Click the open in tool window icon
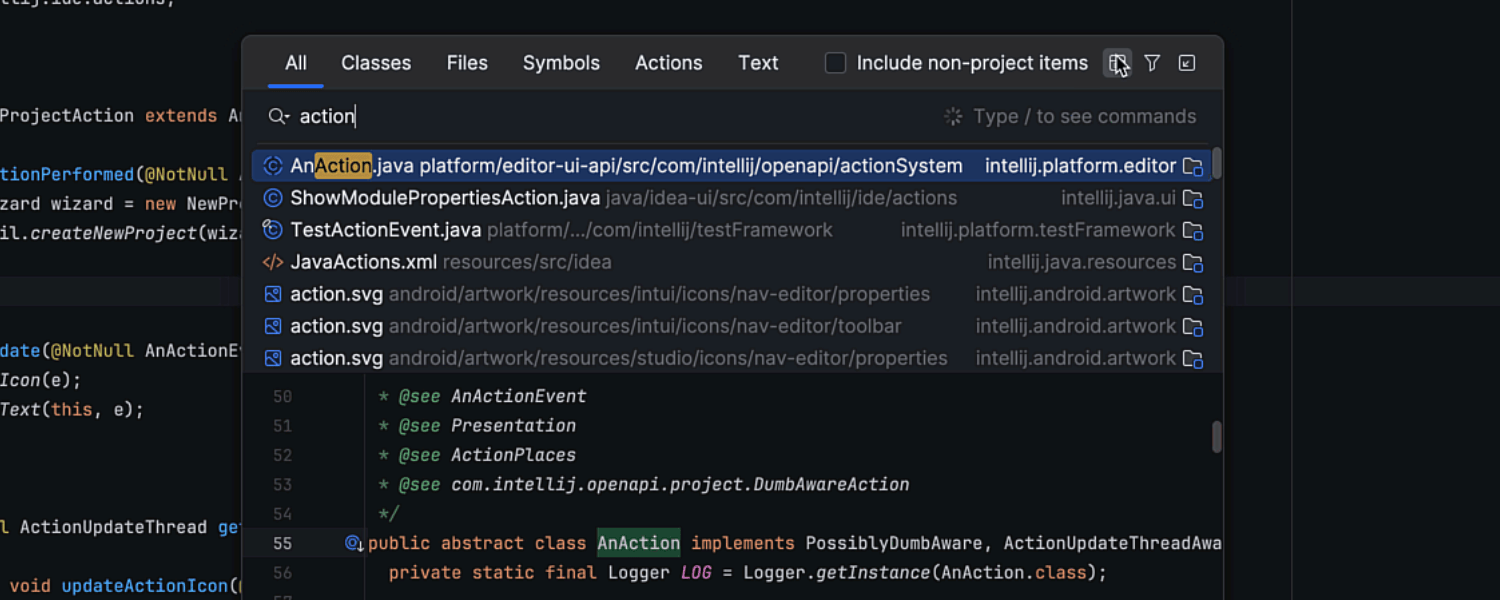 click(1187, 64)
